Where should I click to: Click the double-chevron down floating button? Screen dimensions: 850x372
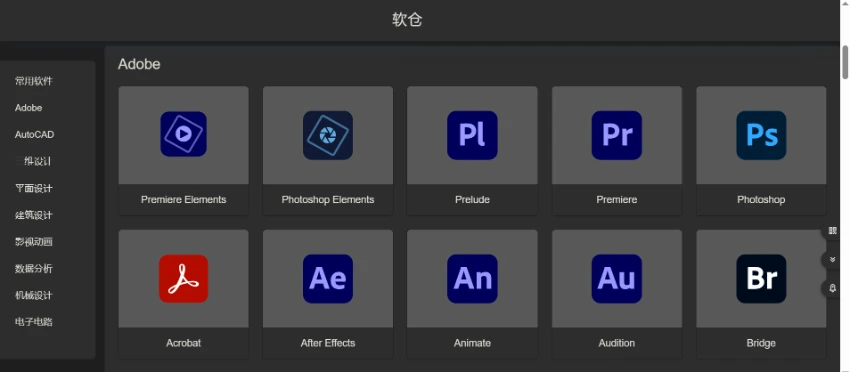(x=833, y=260)
